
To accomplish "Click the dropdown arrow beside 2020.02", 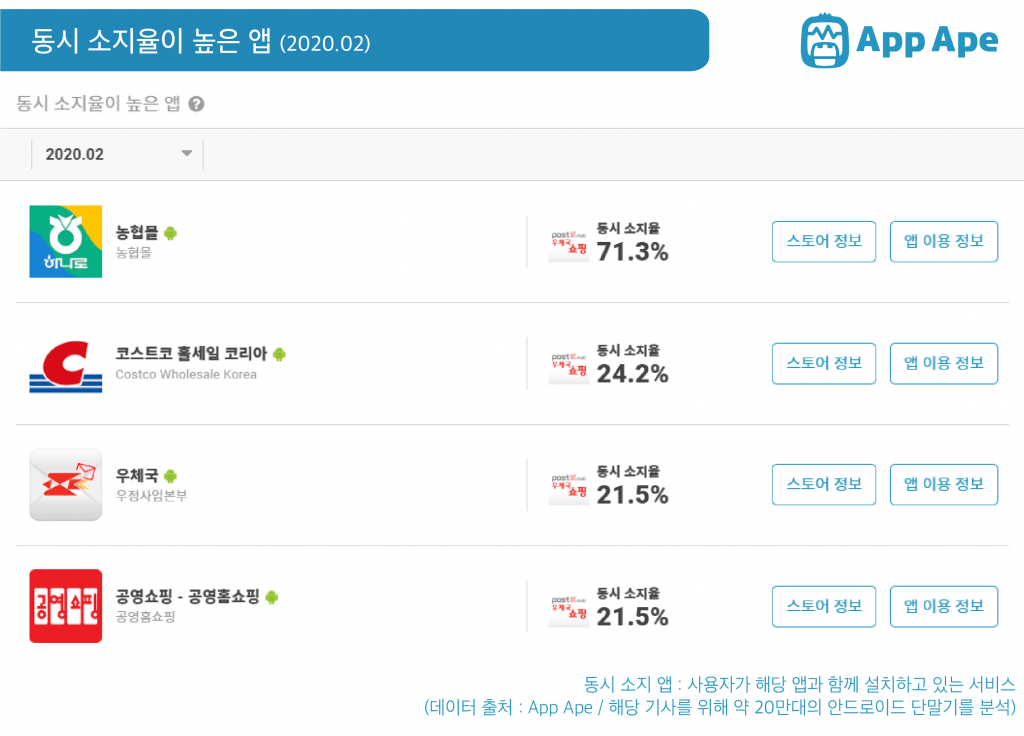I will tap(187, 153).
